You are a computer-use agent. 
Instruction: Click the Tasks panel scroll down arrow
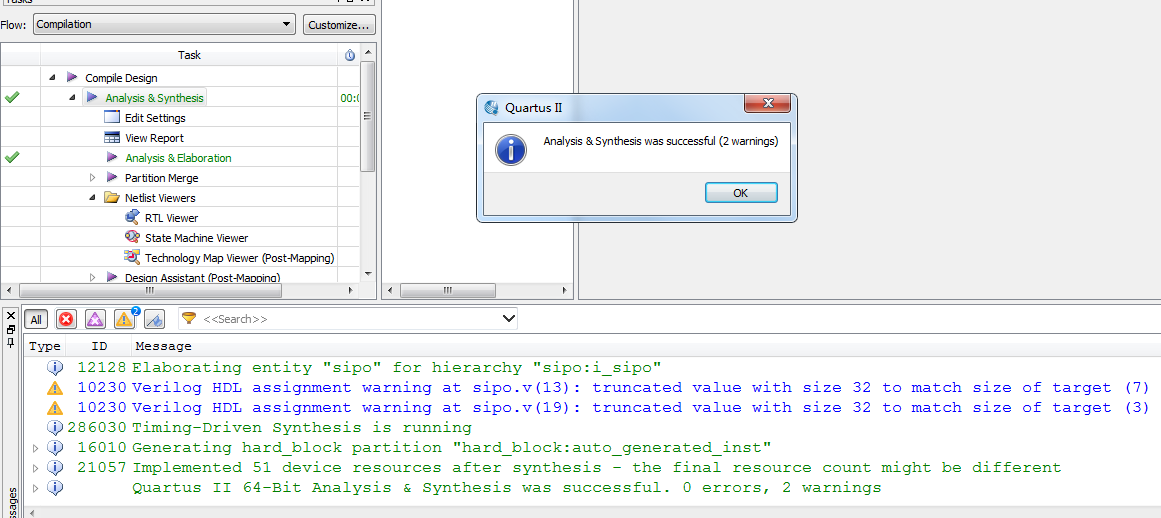[367, 274]
